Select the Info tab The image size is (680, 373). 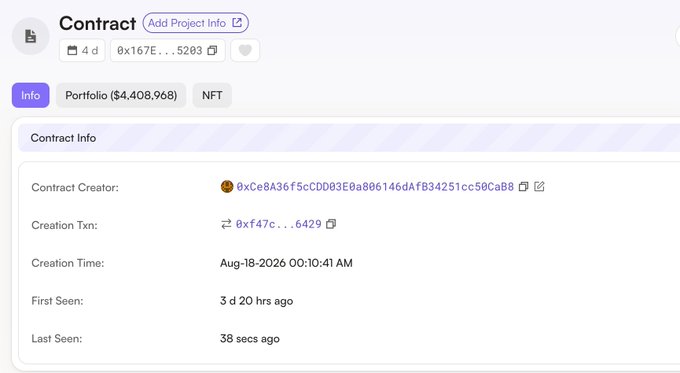30,95
